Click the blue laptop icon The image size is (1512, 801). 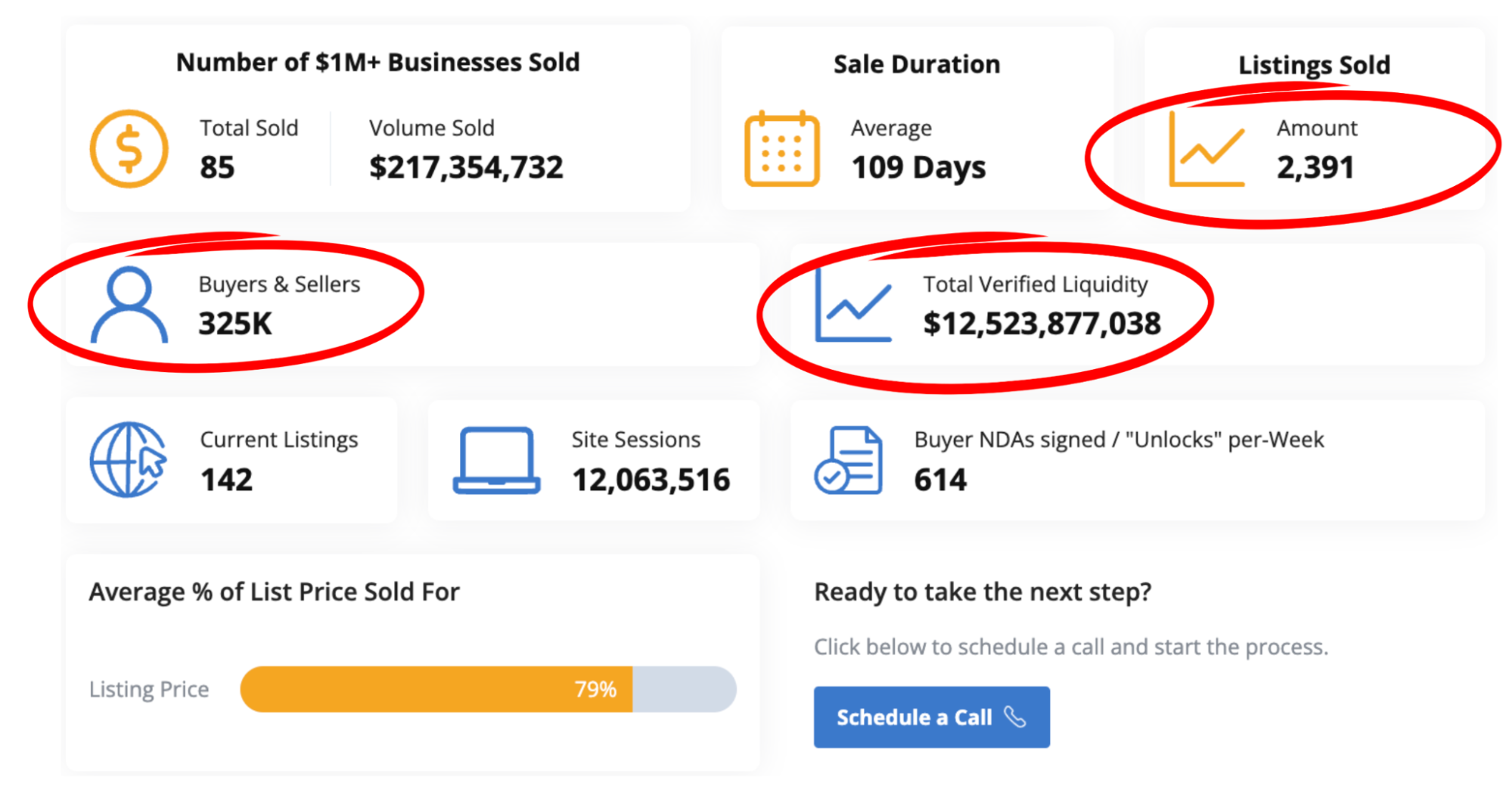497,461
